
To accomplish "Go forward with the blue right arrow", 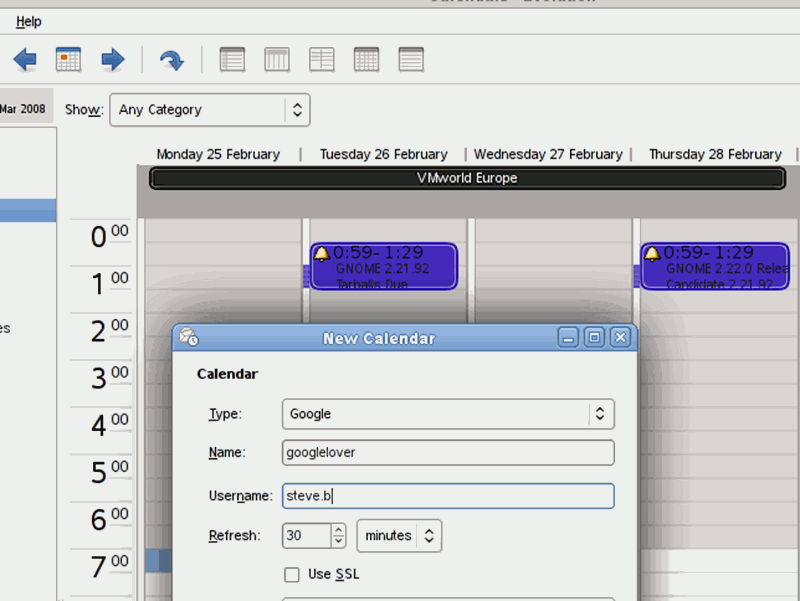I will click(x=113, y=60).
